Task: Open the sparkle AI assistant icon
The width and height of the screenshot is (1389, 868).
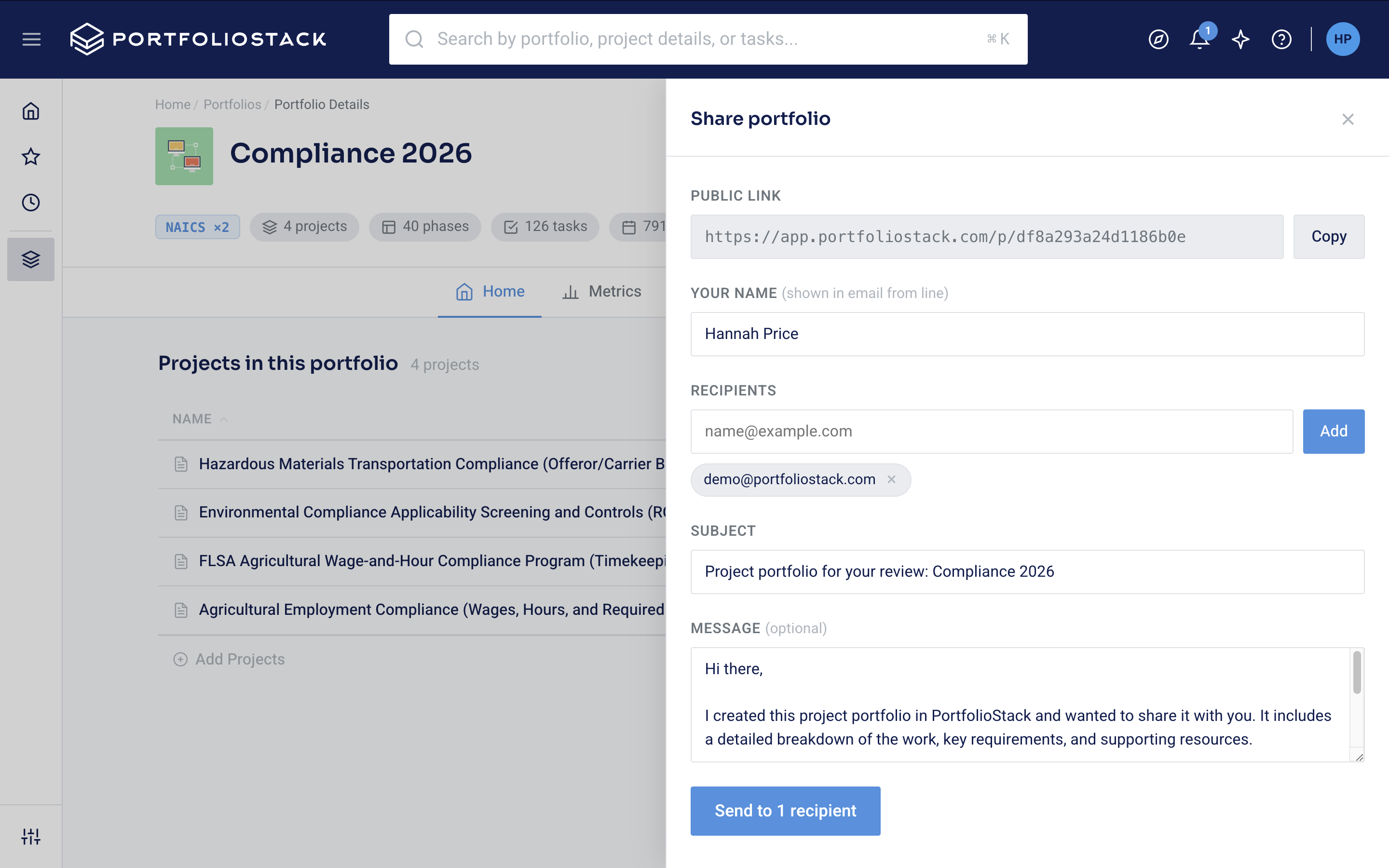Action: point(1240,39)
